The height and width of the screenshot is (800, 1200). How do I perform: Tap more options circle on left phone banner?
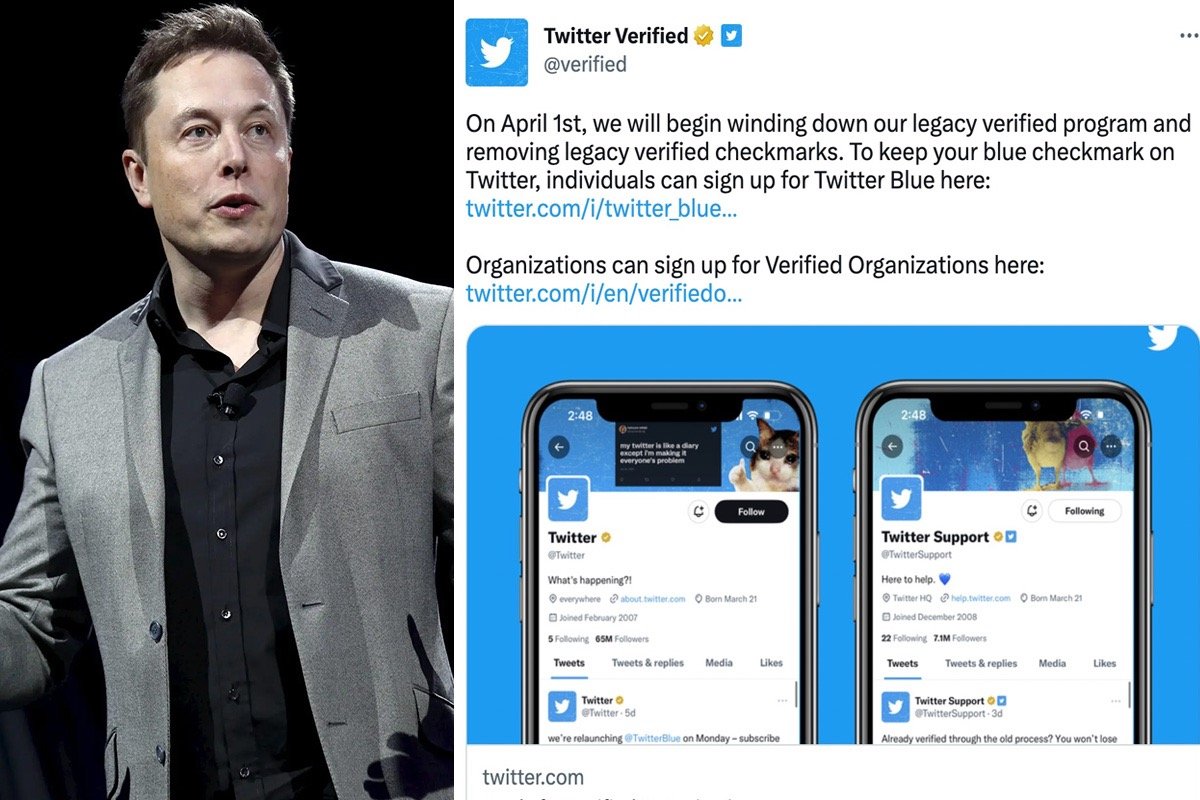(776, 447)
